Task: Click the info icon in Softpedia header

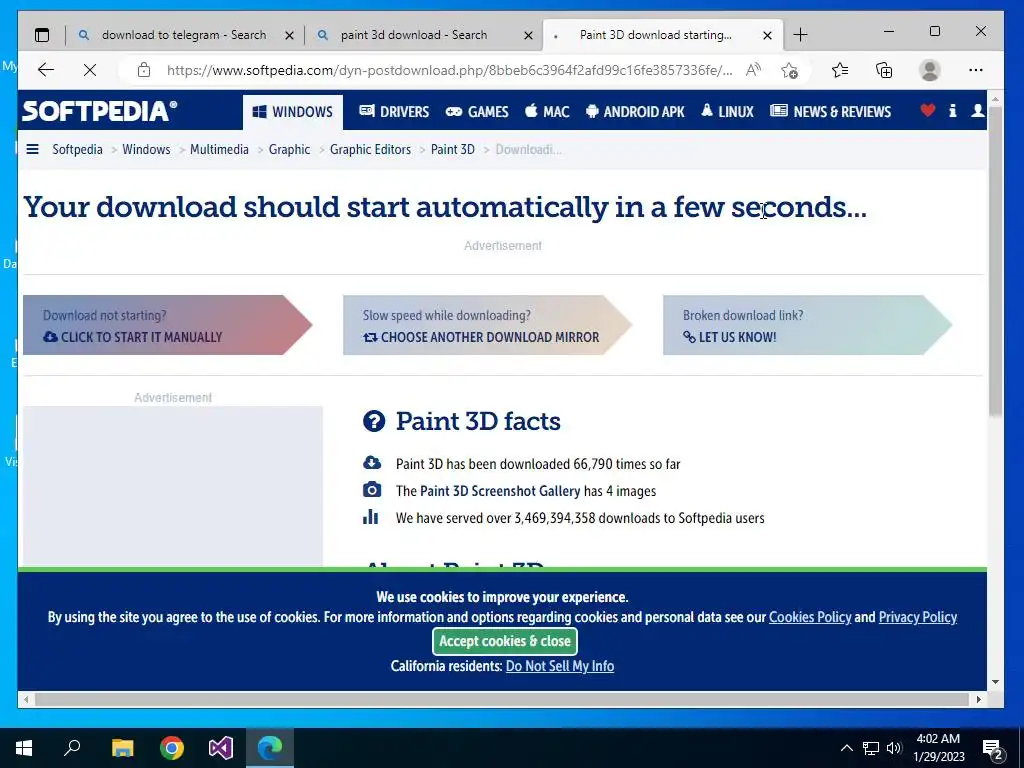Action: (x=953, y=110)
